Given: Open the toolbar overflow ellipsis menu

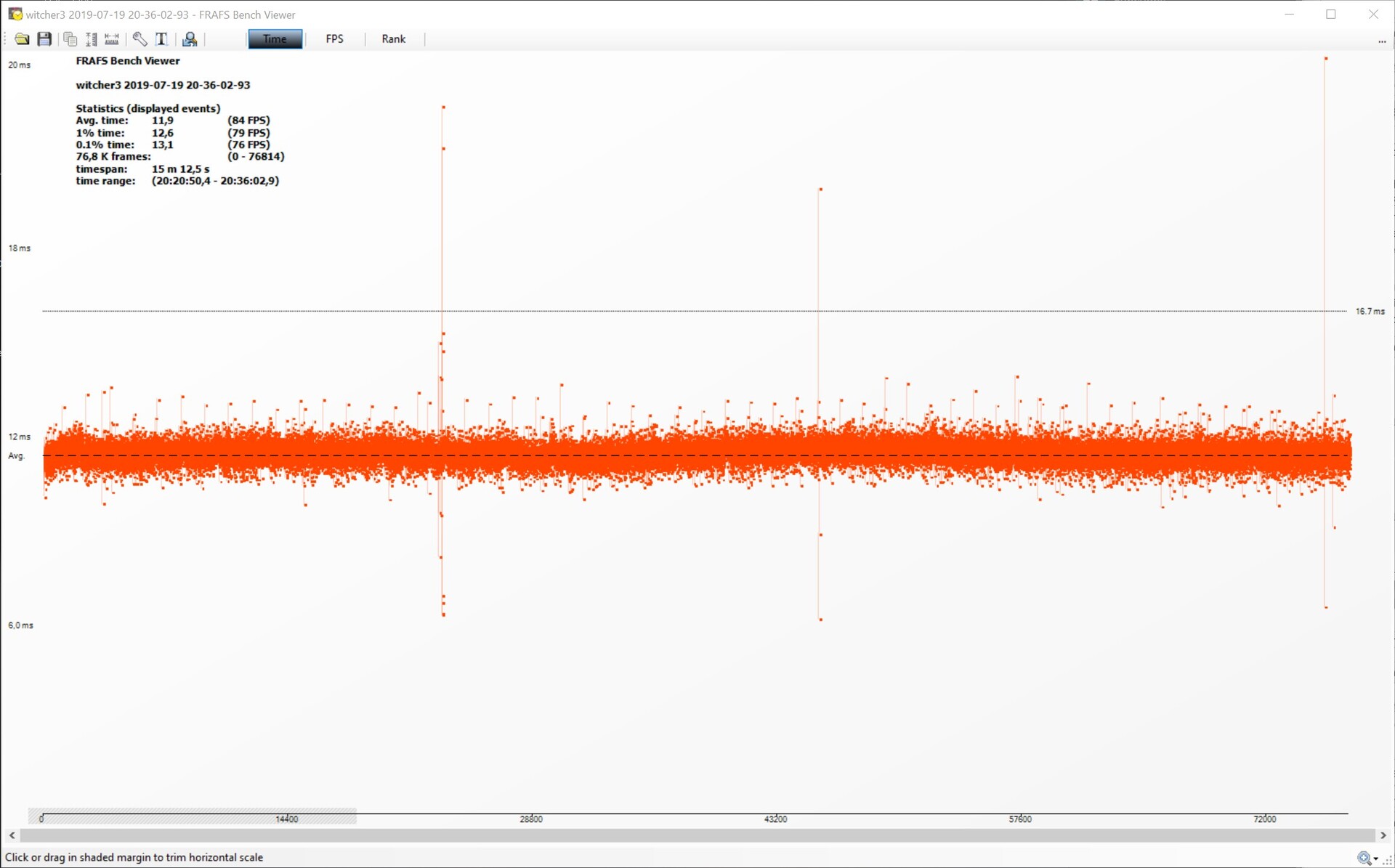Looking at the screenshot, I should (x=1381, y=42).
